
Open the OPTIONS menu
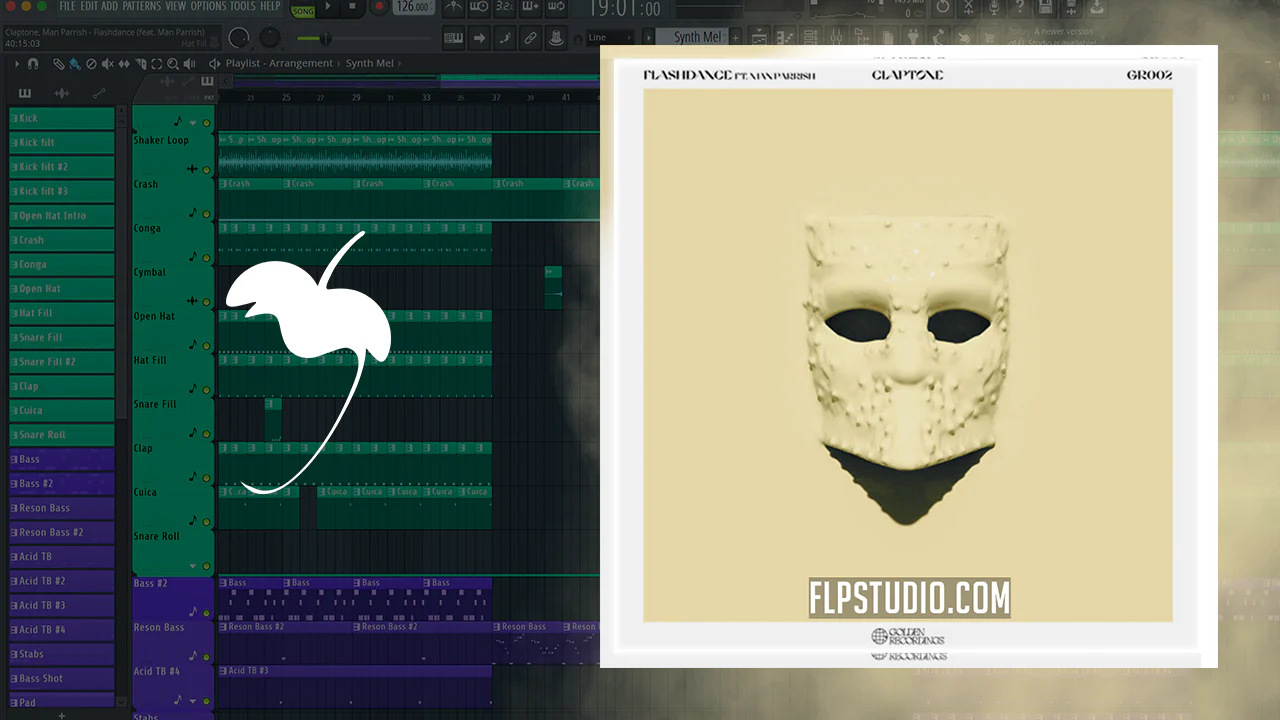pos(208,6)
